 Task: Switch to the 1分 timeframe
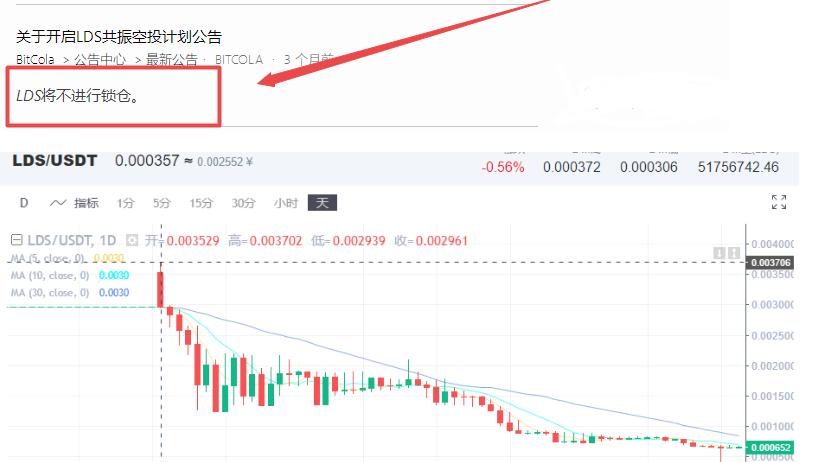(x=125, y=203)
